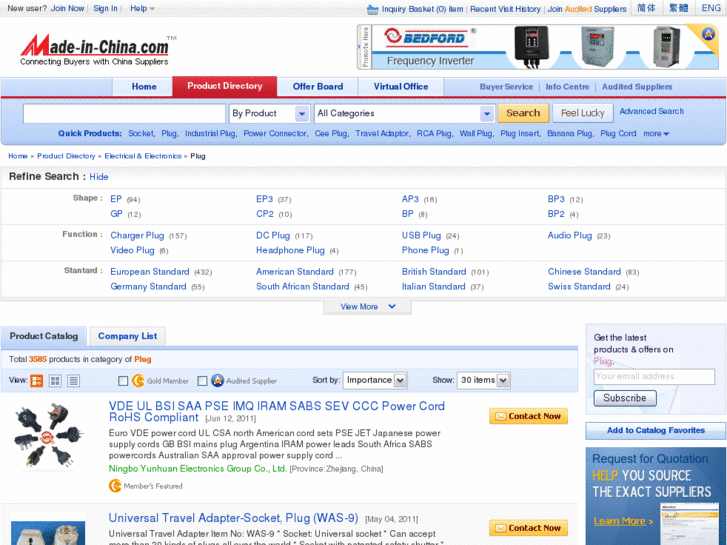
Task: Click Add to Catalog Favorites
Action: click(x=656, y=430)
